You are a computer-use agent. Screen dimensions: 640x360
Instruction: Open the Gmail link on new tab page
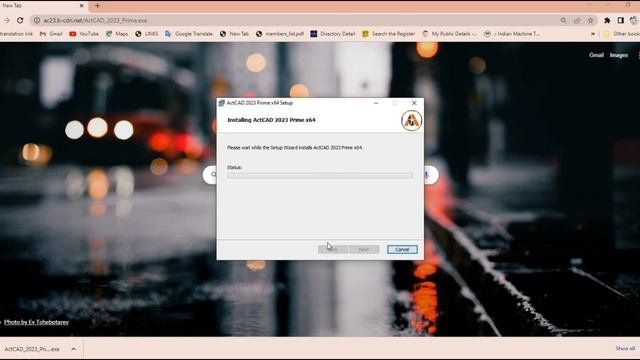(596, 55)
